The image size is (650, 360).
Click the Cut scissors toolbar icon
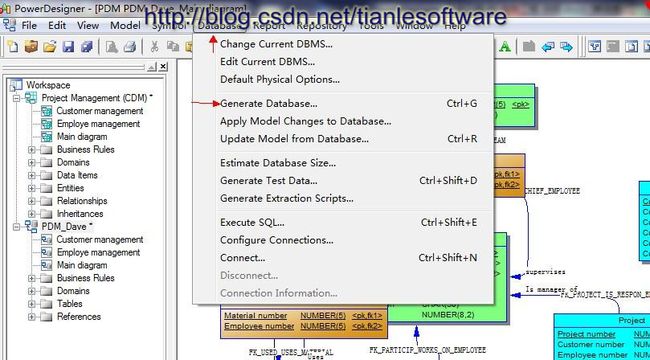154,46
